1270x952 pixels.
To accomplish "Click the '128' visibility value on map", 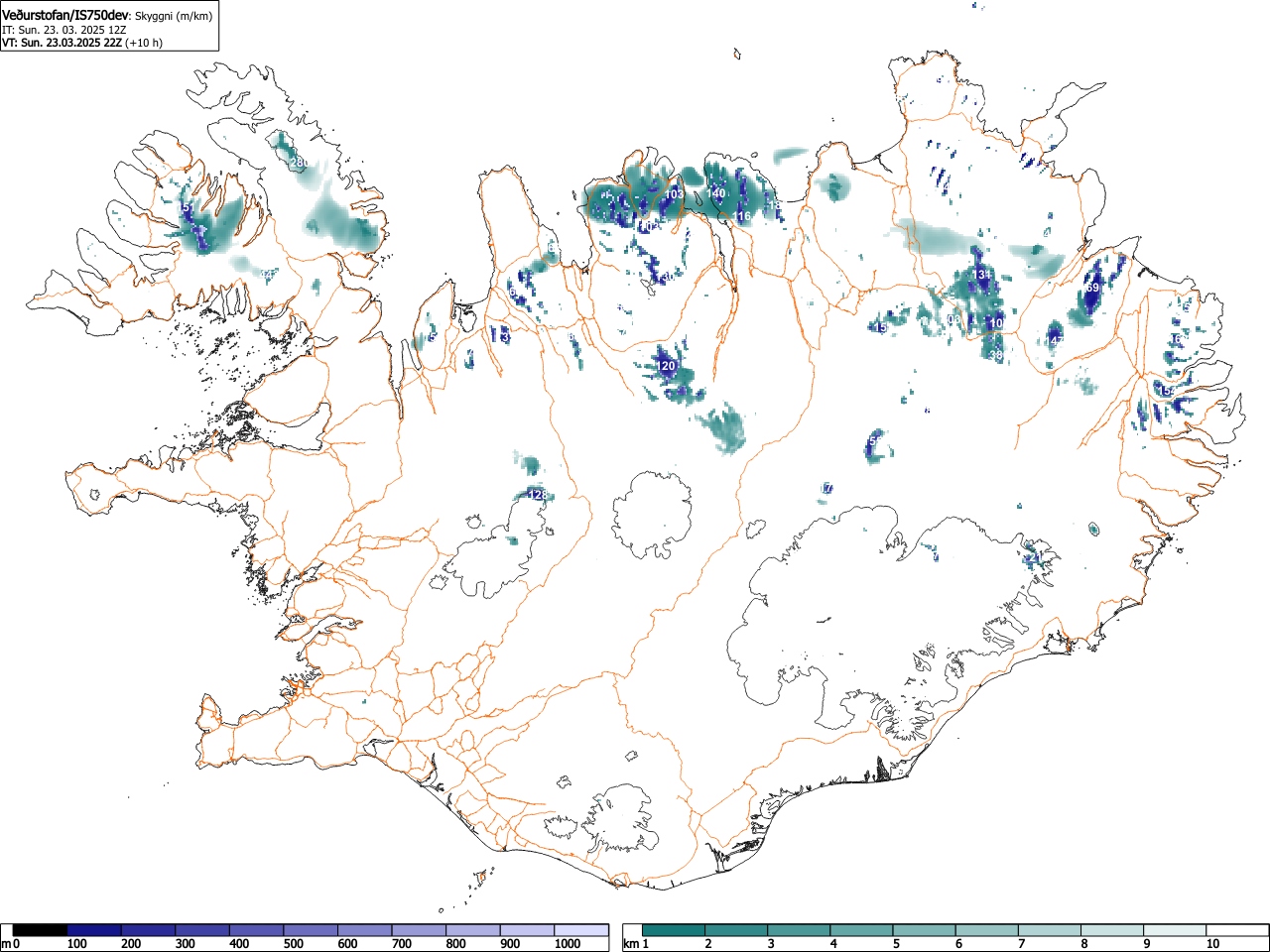I will tap(537, 494).
